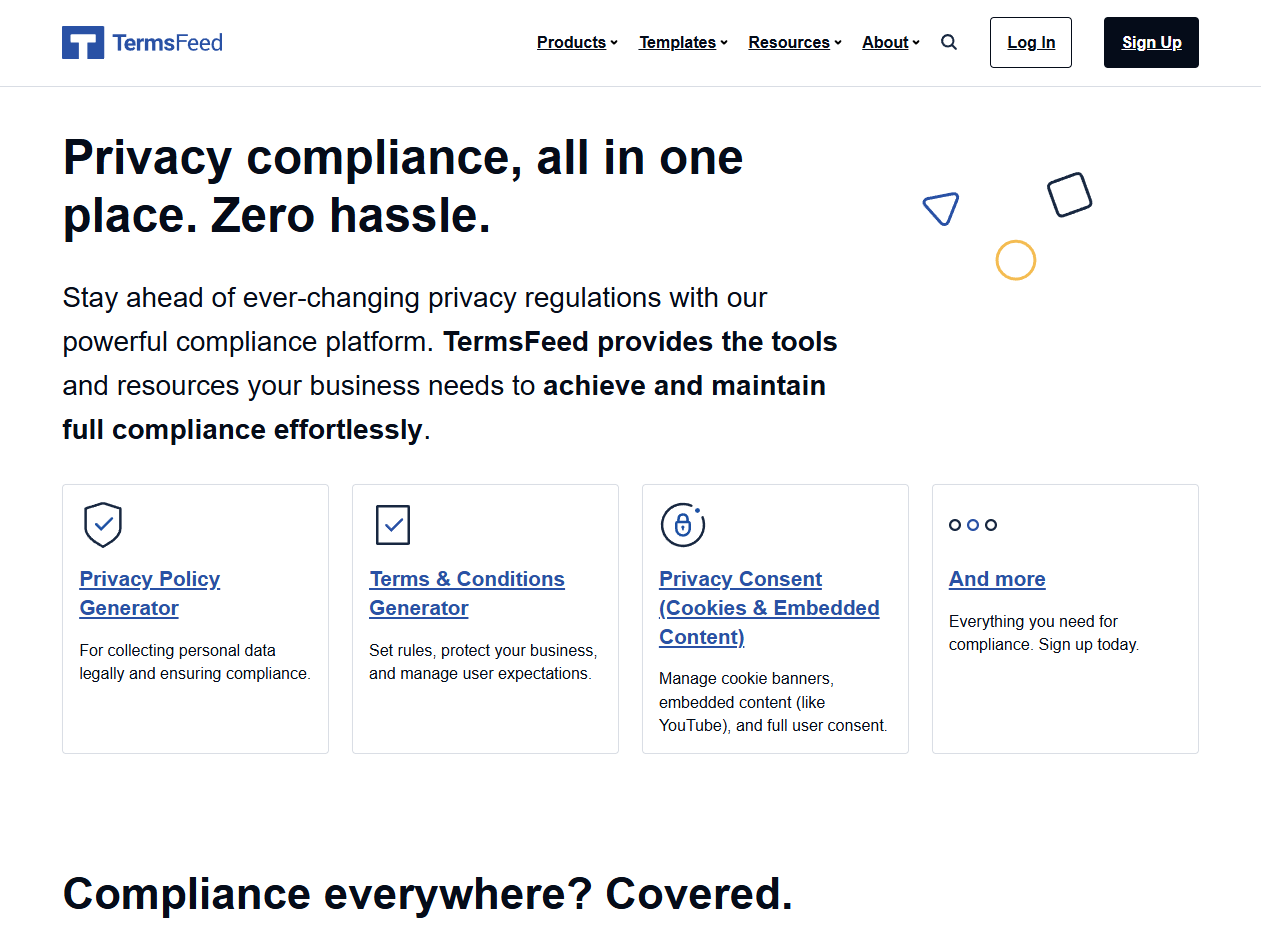The image size is (1261, 942).
Task: Open the Resources dropdown menu
Action: click(x=795, y=42)
